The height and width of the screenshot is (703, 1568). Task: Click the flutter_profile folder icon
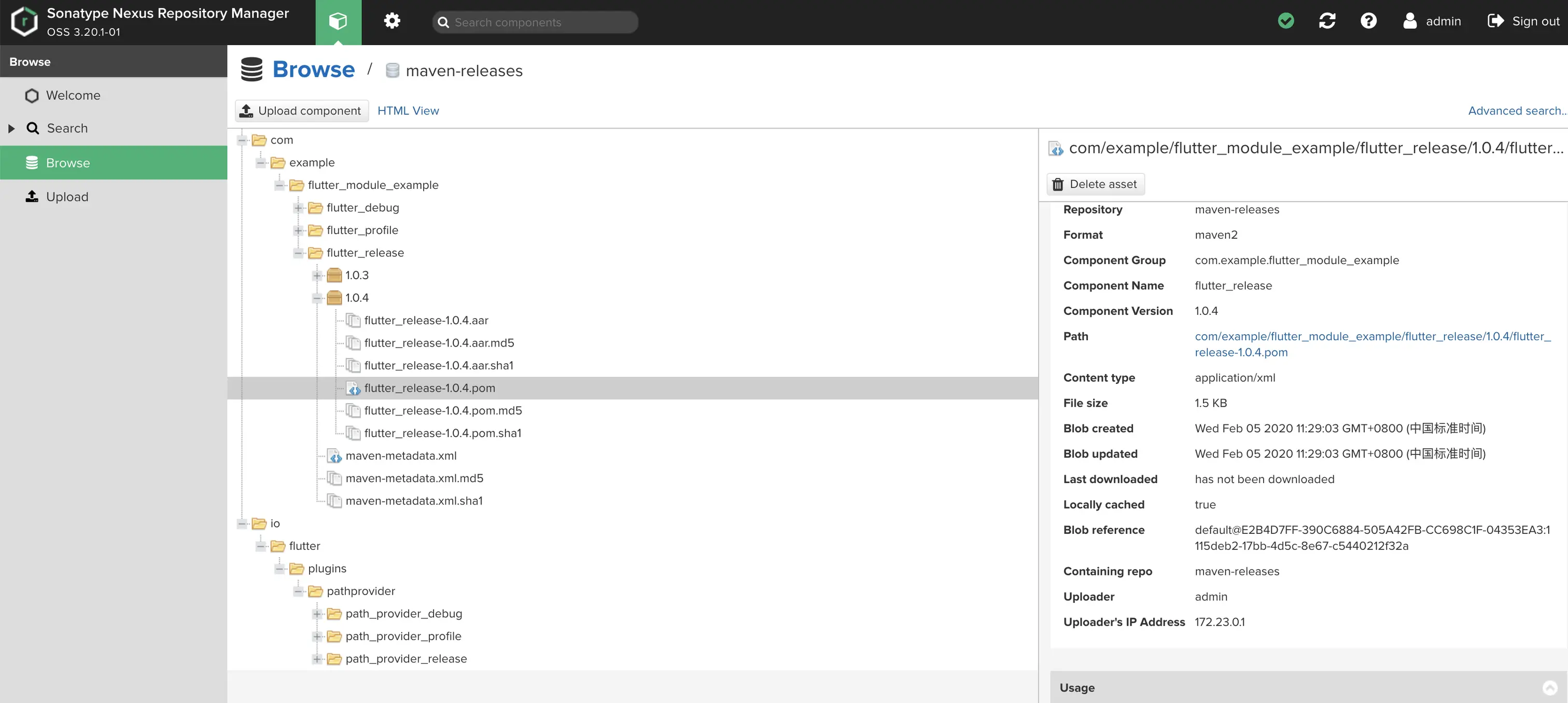315,230
